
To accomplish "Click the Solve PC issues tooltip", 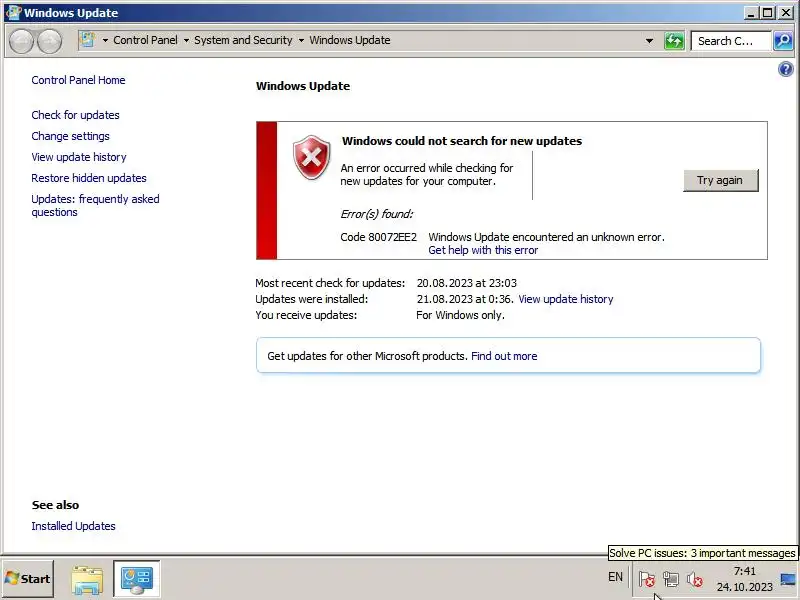I will tap(702, 553).
